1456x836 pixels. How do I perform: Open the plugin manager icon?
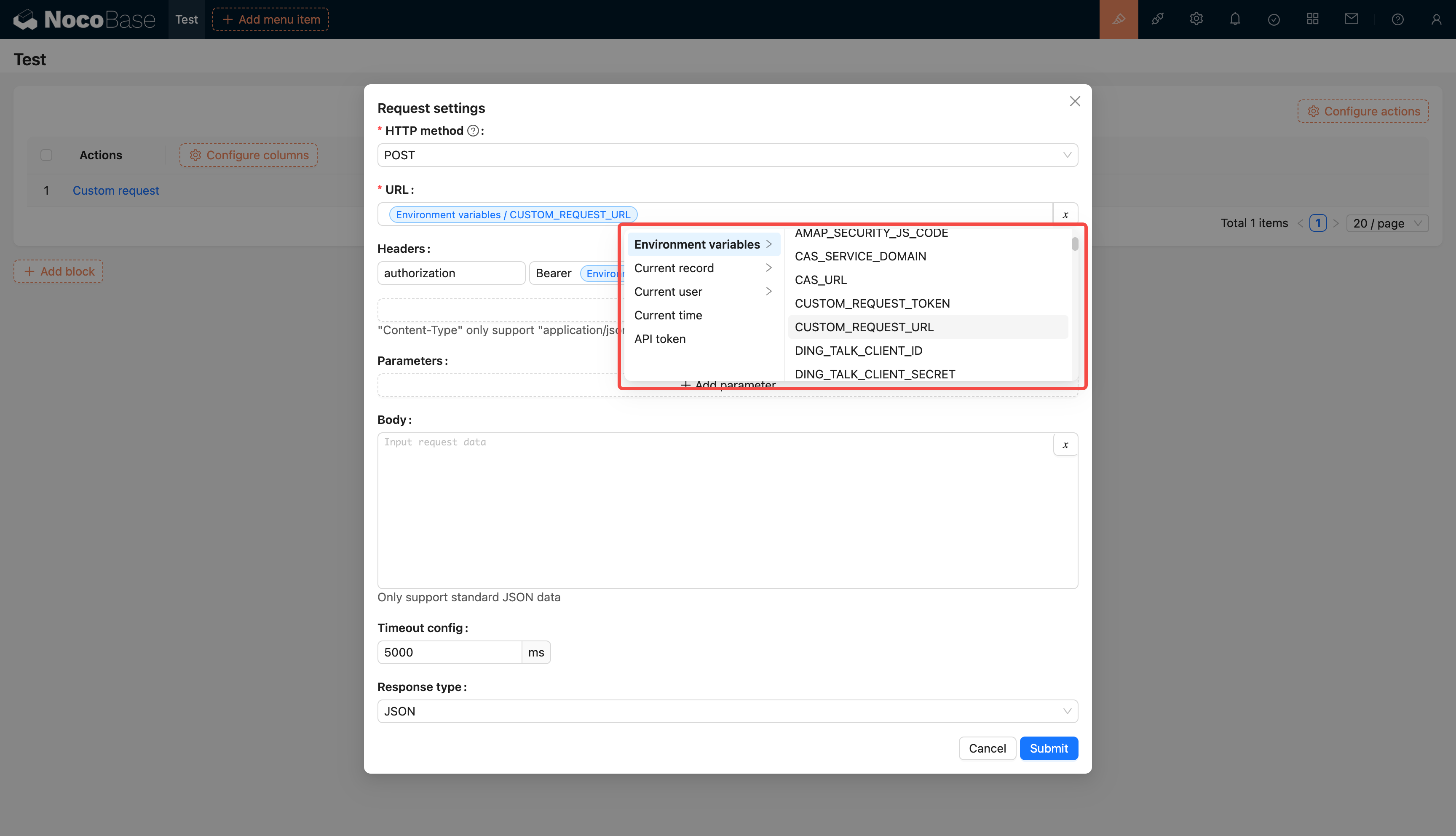click(1157, 19)
